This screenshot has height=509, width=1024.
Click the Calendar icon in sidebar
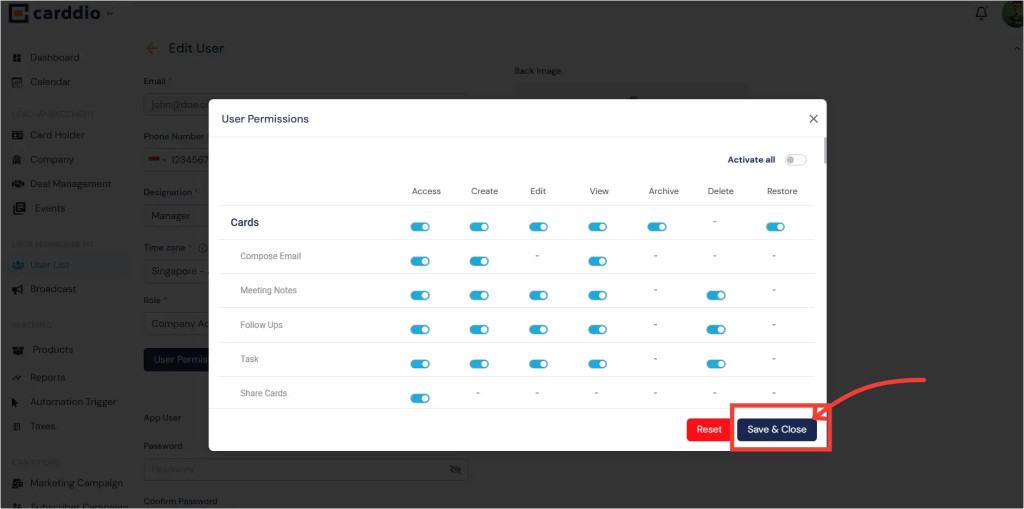tap(18, 82)
